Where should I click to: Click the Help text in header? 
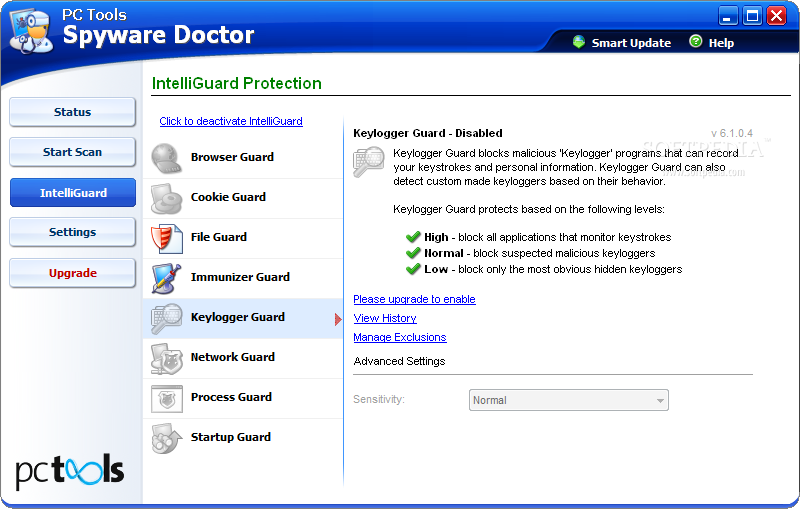721,43
